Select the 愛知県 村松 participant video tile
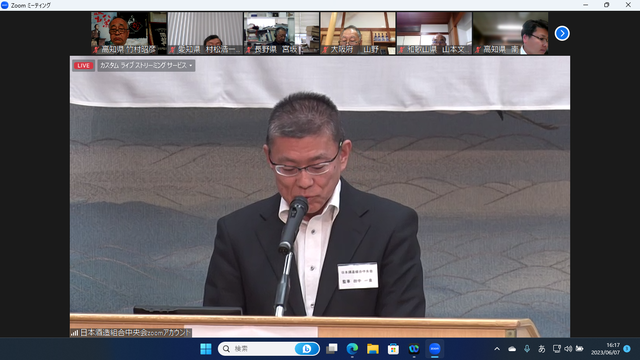Screen dimensions: 640x360 pos(205,33)
